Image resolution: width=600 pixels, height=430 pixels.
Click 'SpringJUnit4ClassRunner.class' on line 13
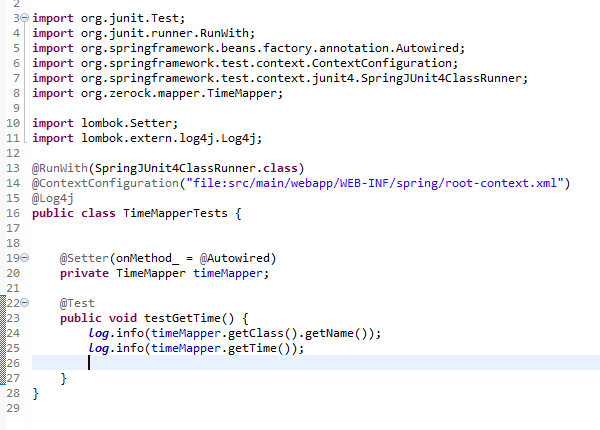click(196, 168)
